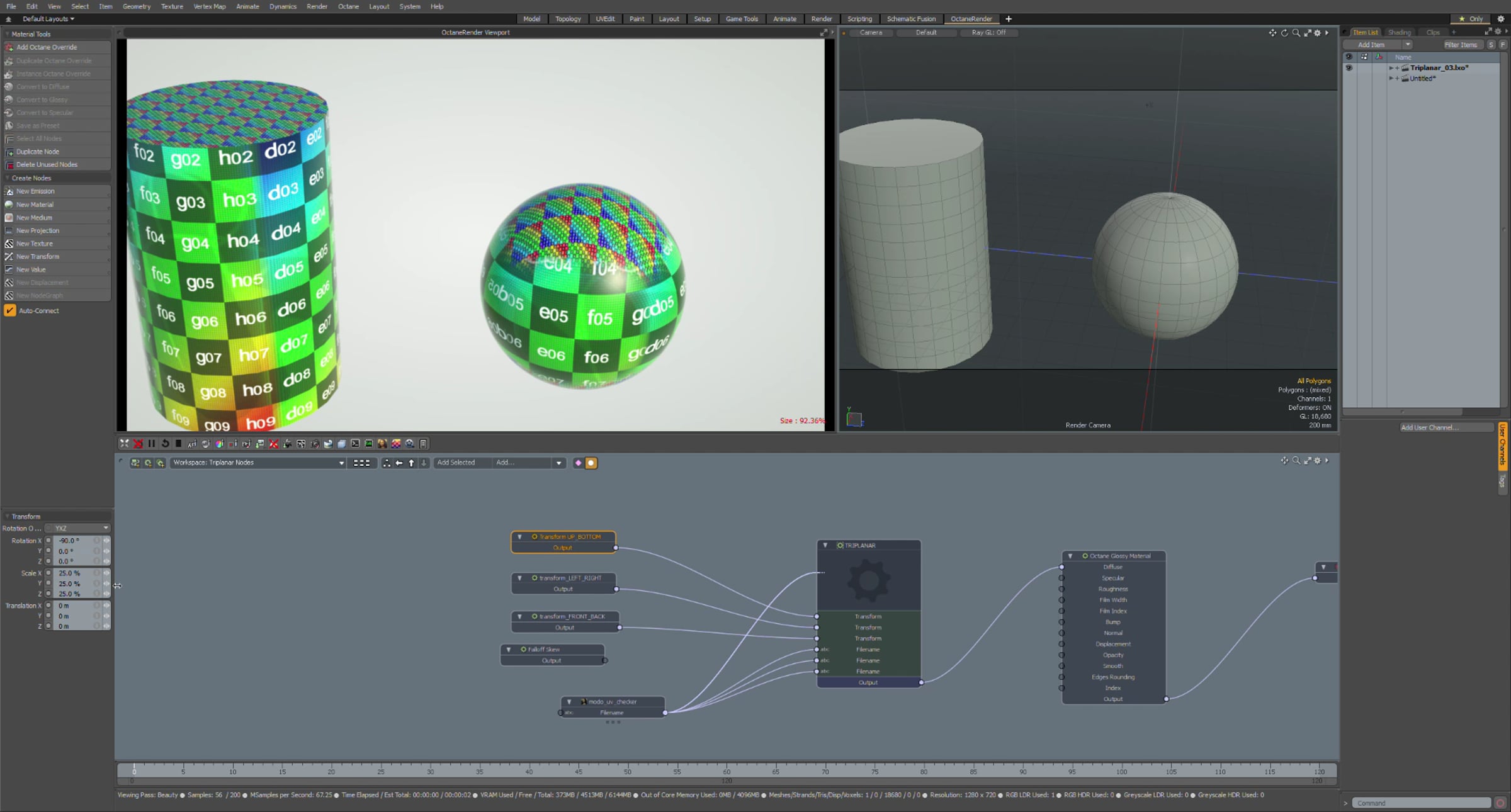The height and width of the screenshot is (812, 1511).
Task: Toggle the S button in Item List
Action: pyautogui.click(x=1491, y=45)
